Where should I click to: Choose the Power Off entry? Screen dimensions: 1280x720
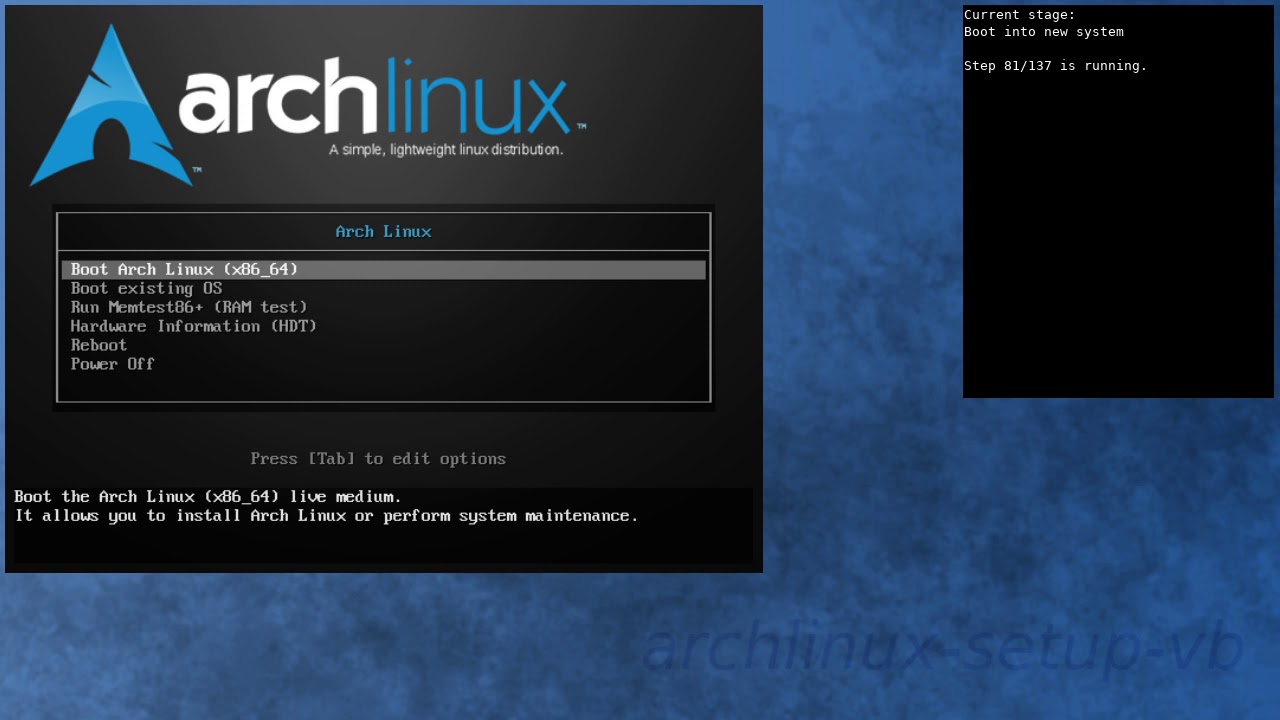112,365
